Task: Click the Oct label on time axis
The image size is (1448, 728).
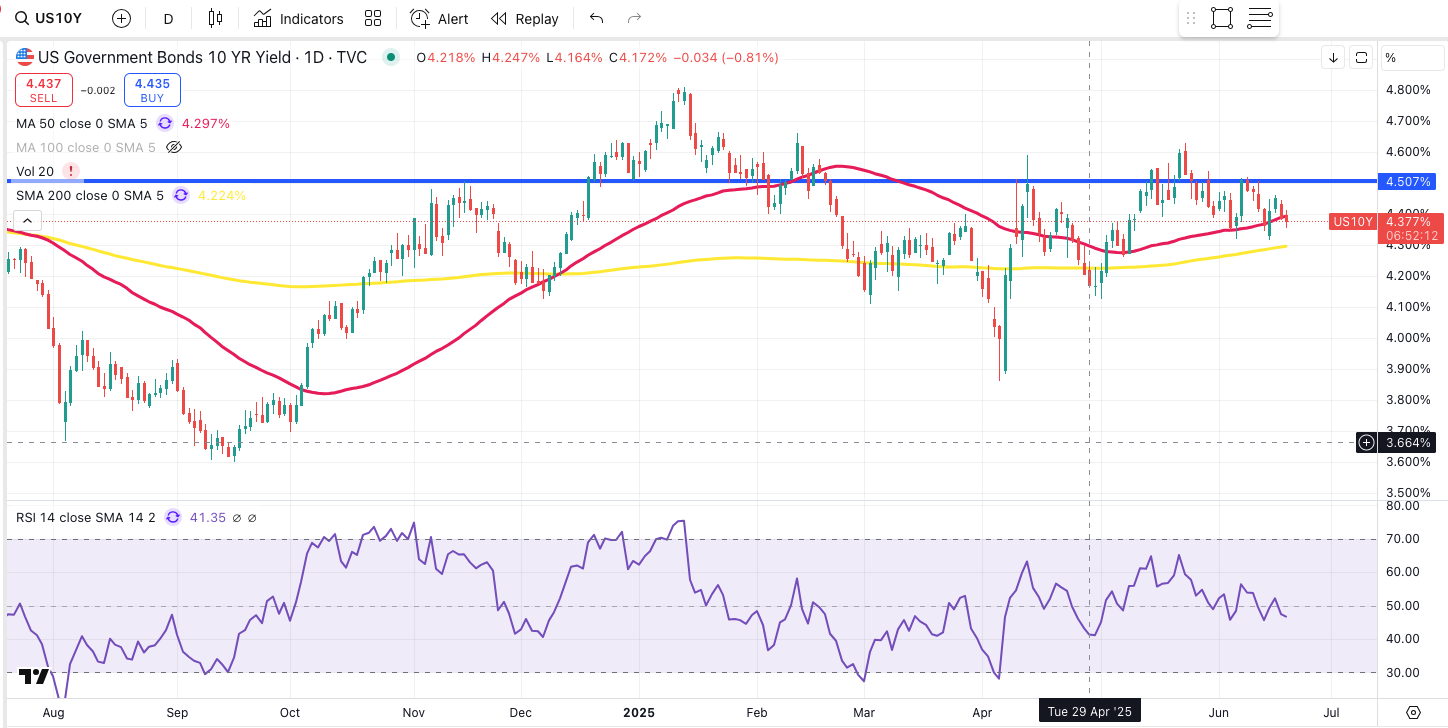Action: (x=290, y=713)
